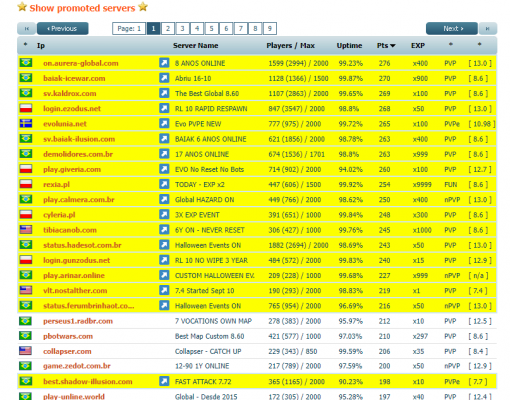Click the Page: 1 input field
510x400 pixels.
click(129, 29)
